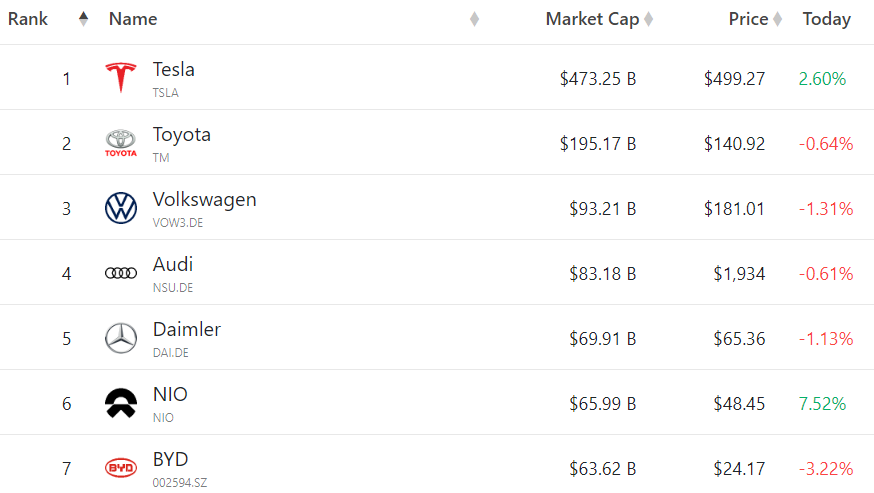The width and height of the screenshot is (874, 493).
Task: Open the Toyota company link
Action: click(x=182, y=134)
